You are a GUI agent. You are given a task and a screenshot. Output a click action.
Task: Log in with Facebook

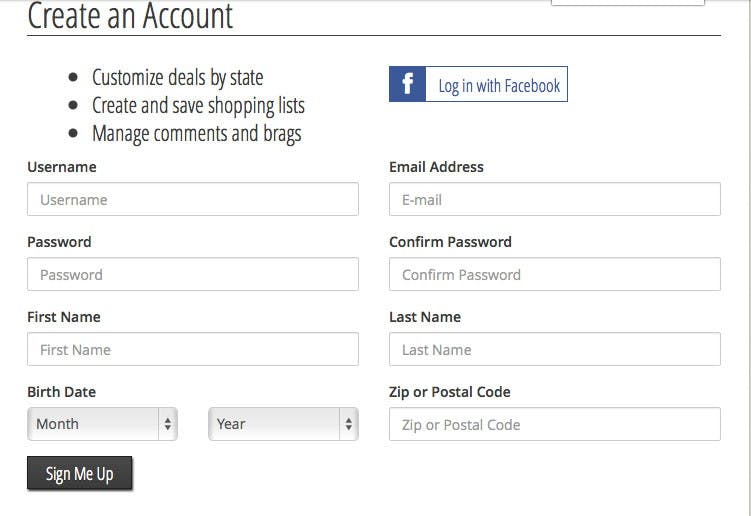pyautogui.click(x=478, y=84)
